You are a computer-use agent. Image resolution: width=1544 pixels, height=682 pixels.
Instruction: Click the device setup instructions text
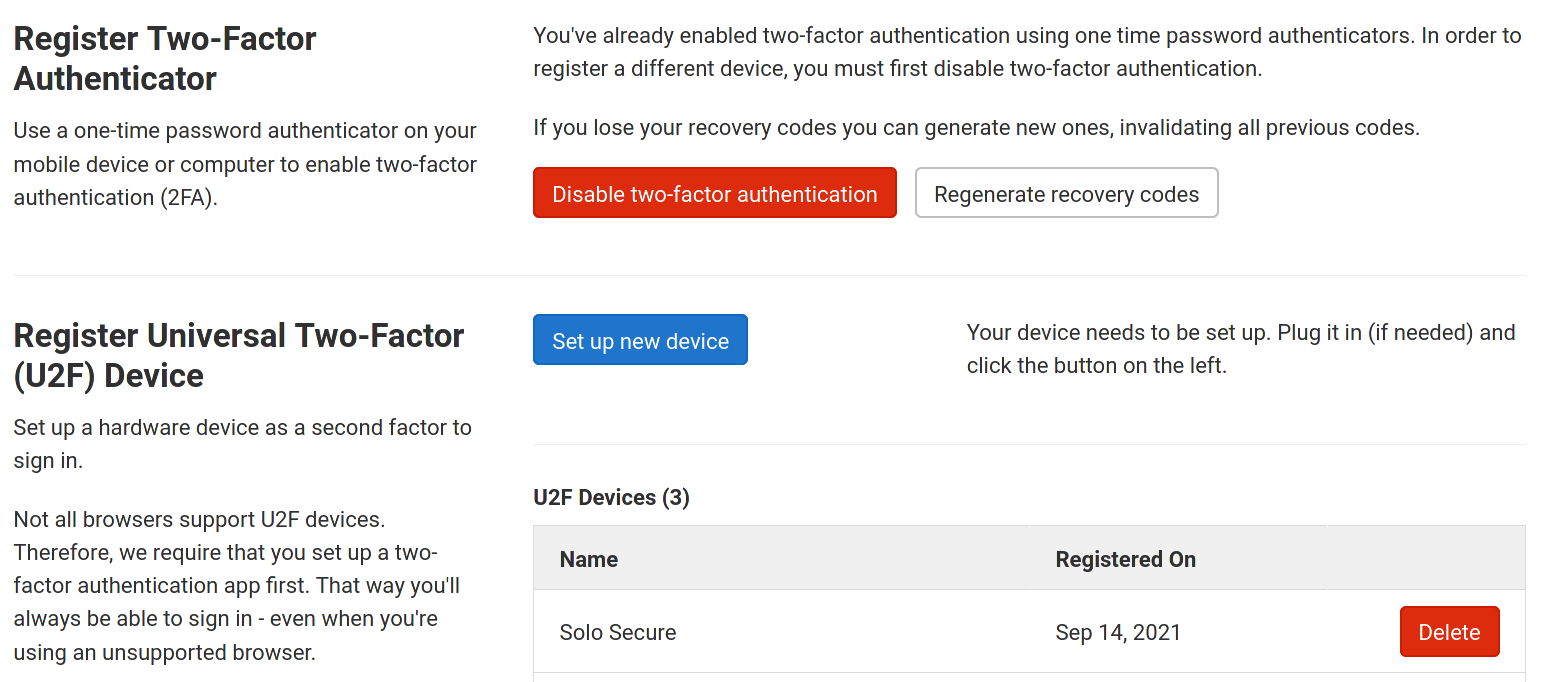pyautogui.click(x=1238, y=348)
